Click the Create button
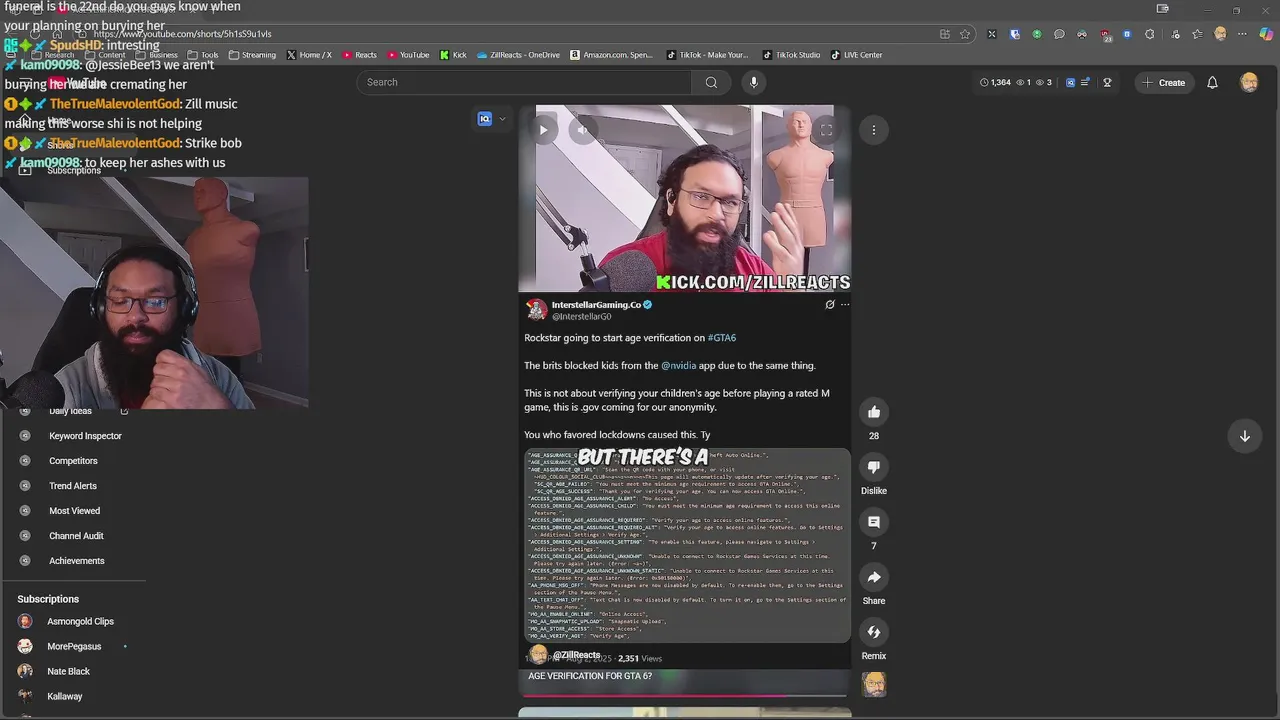This screenshot has height=720, width=1280. coord(1164,82)
